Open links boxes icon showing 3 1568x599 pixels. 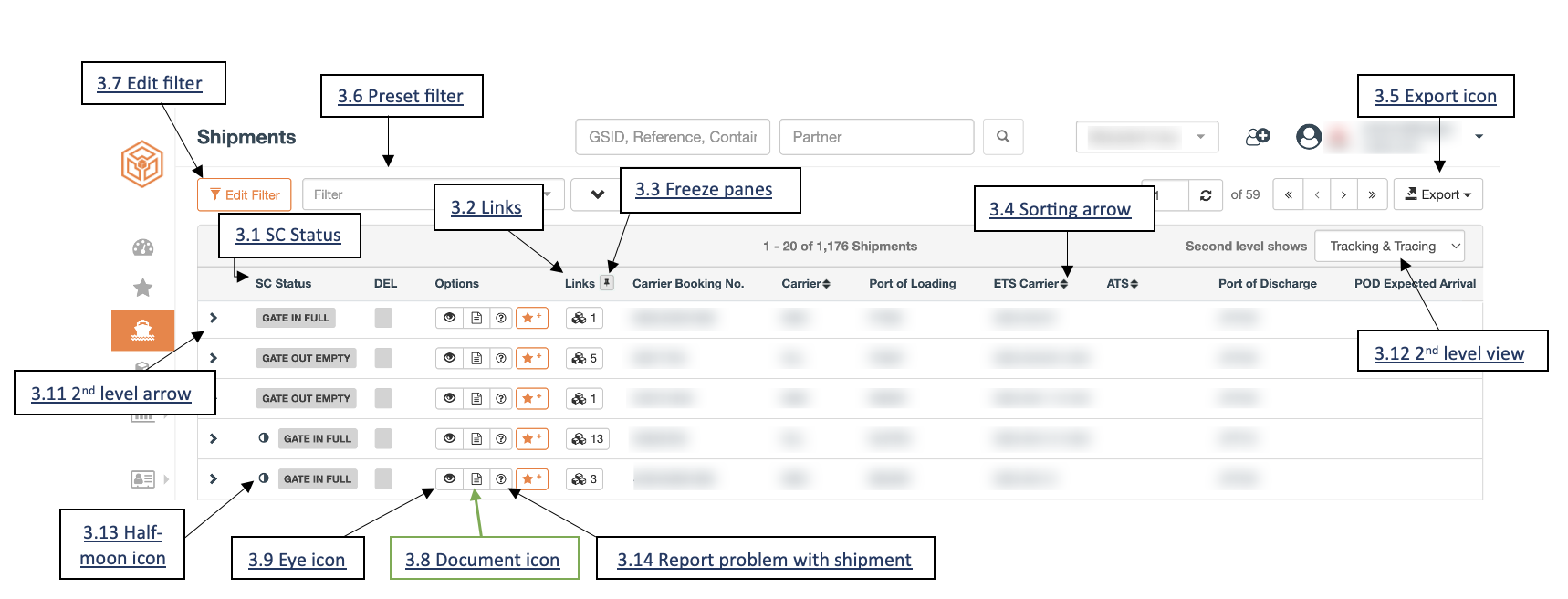tap(584, 478)
